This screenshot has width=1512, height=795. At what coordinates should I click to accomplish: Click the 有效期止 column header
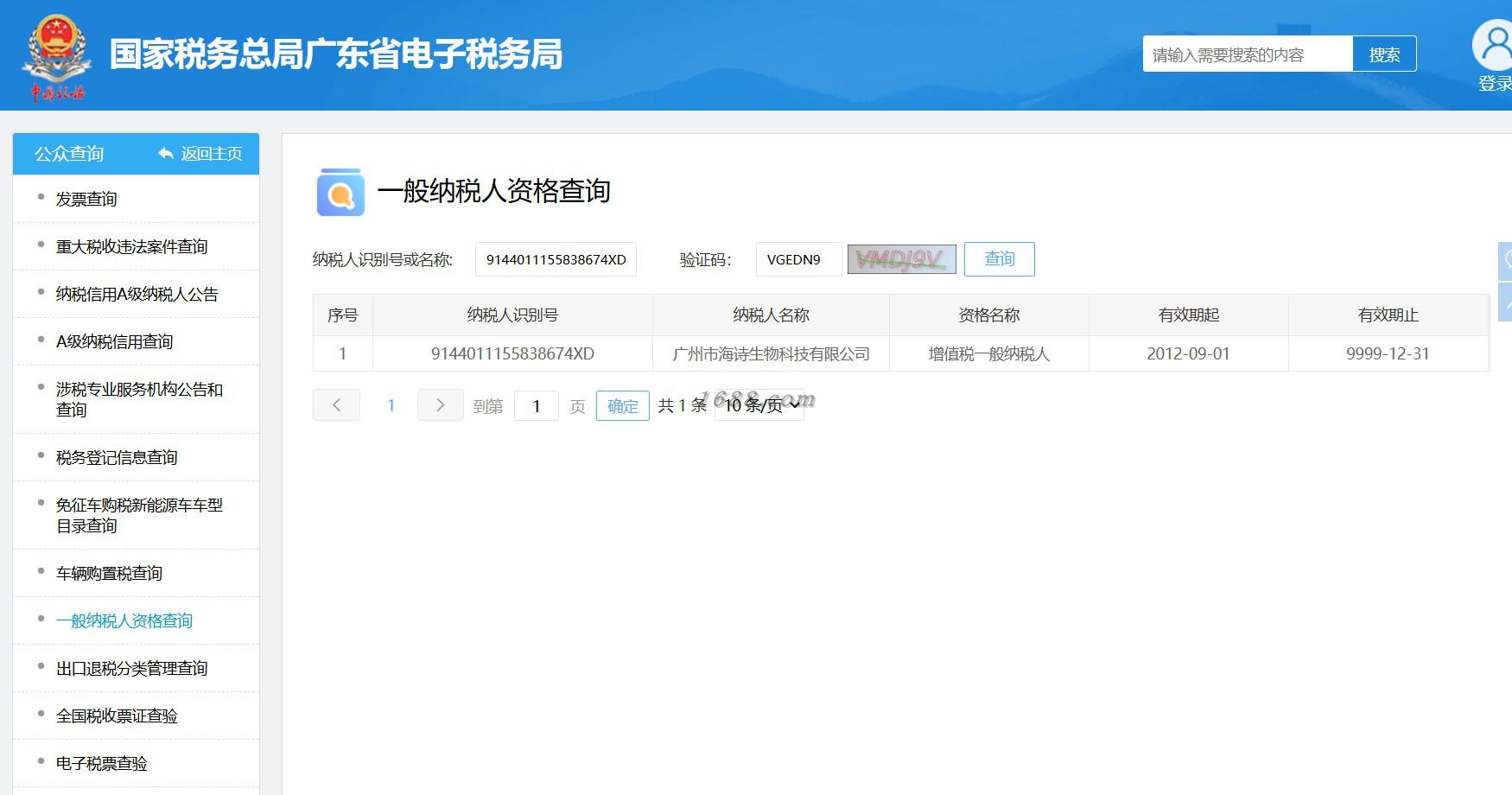tap(1388, 315)
